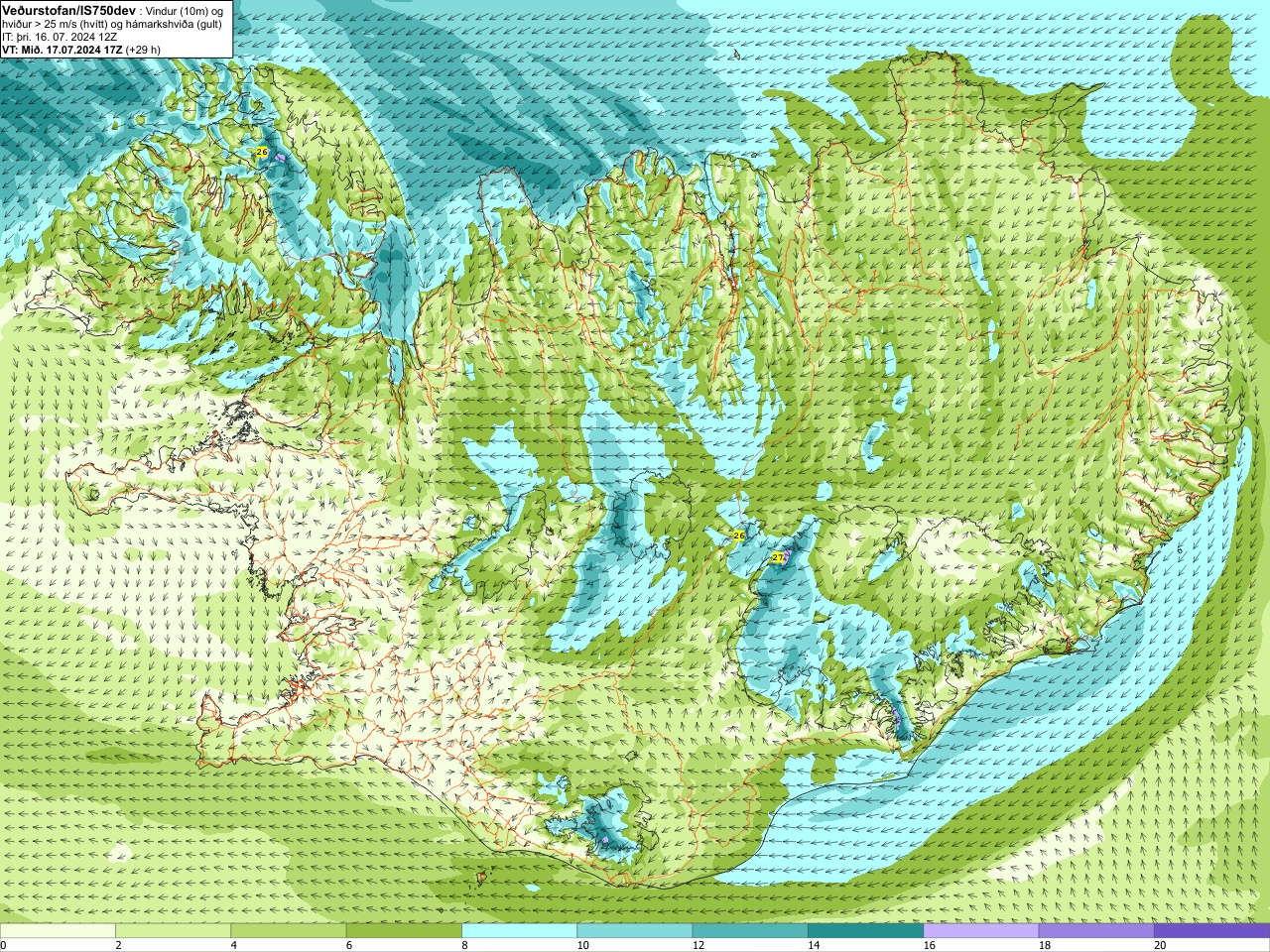This screenshot has width=1270, height=952.
Task: Click the "Veðurstofan/IS750dev" title text
Action: pyautogui.click(x=69, y=9)
